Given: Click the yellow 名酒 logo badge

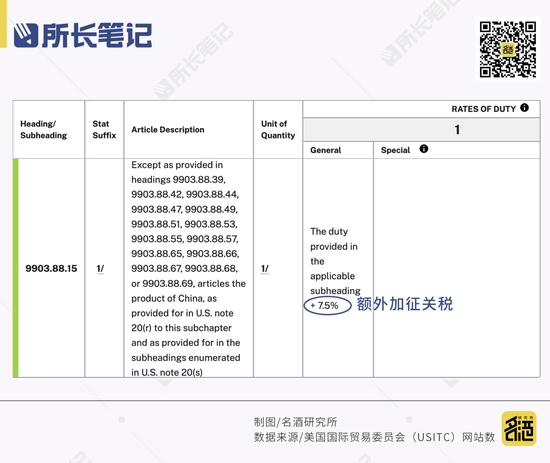Looking at the screenshot, I should tap(519, 428).
